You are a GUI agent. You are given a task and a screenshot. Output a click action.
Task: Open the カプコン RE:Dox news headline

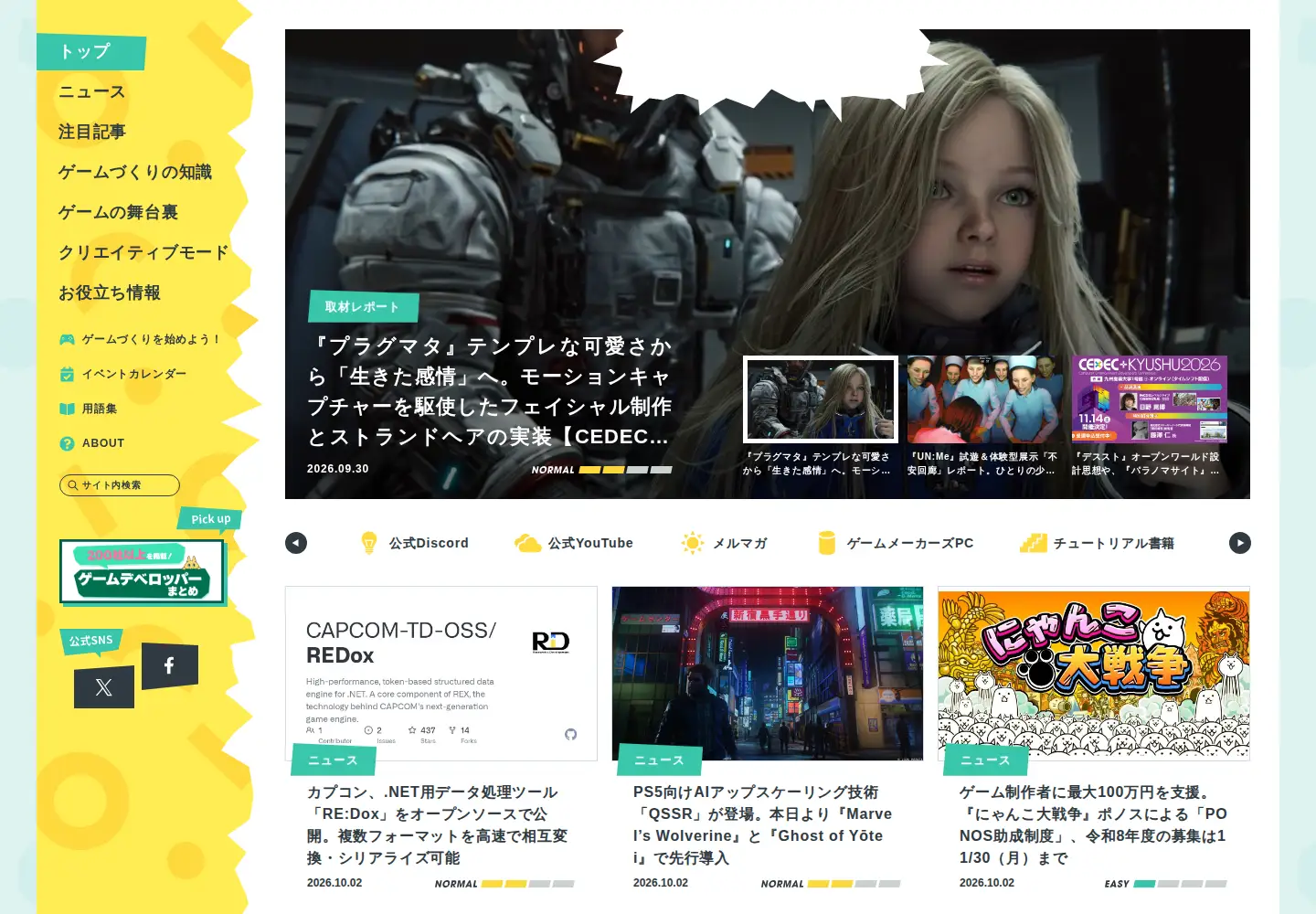pos(437,825)
